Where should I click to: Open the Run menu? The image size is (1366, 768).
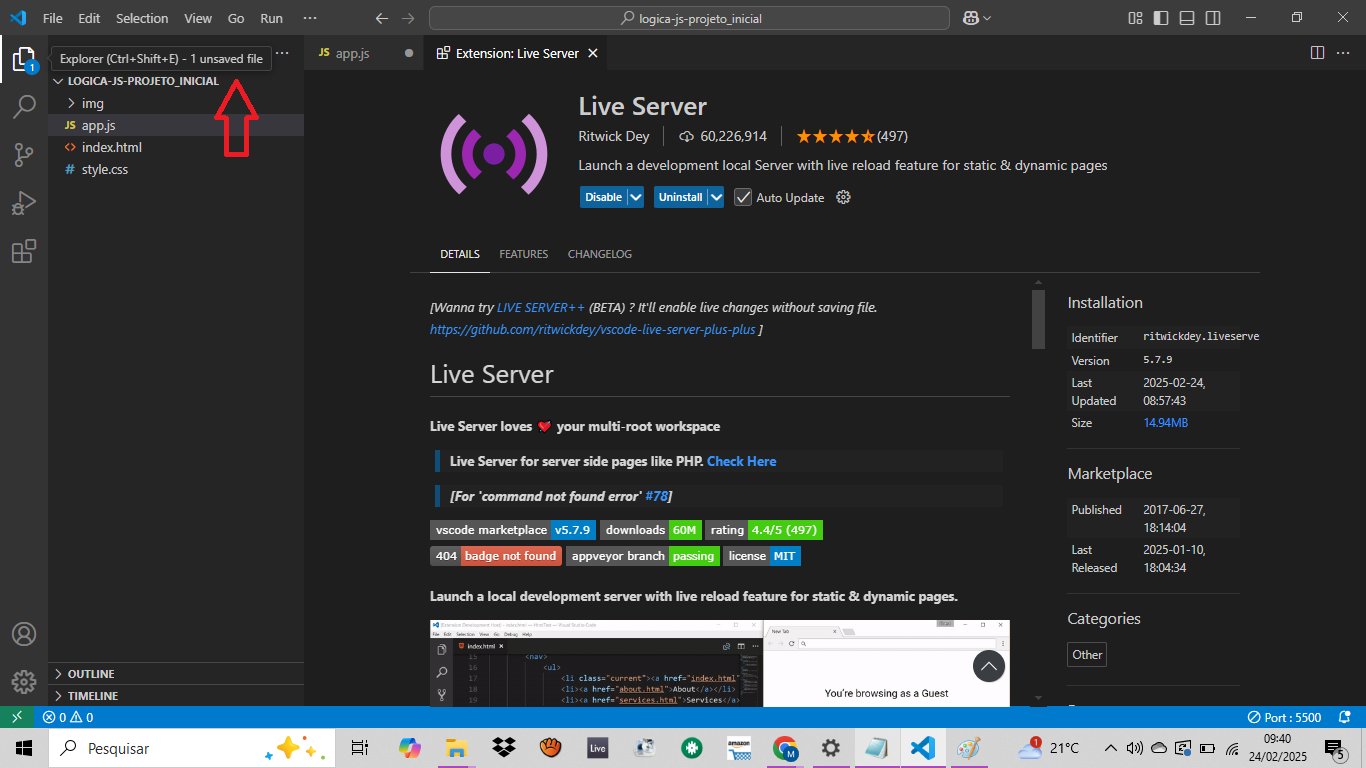(x=271, y=18)
